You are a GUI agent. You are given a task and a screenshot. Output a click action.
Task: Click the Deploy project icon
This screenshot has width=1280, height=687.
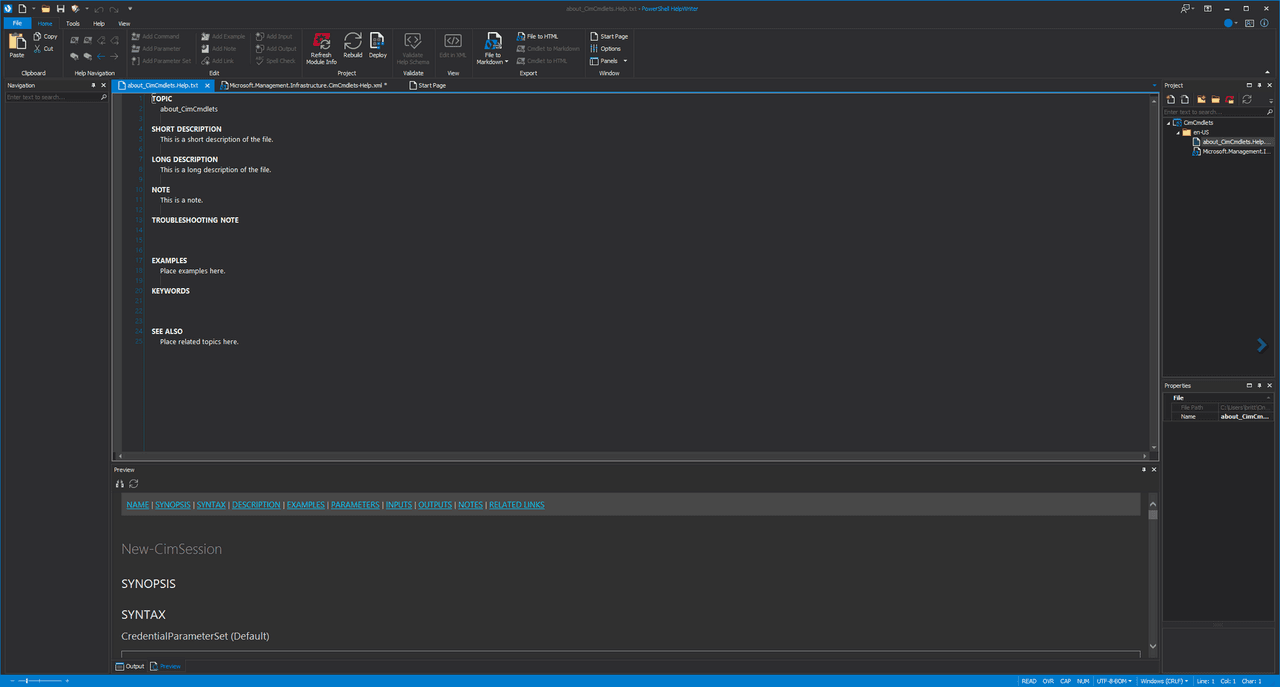coord(377,41)
